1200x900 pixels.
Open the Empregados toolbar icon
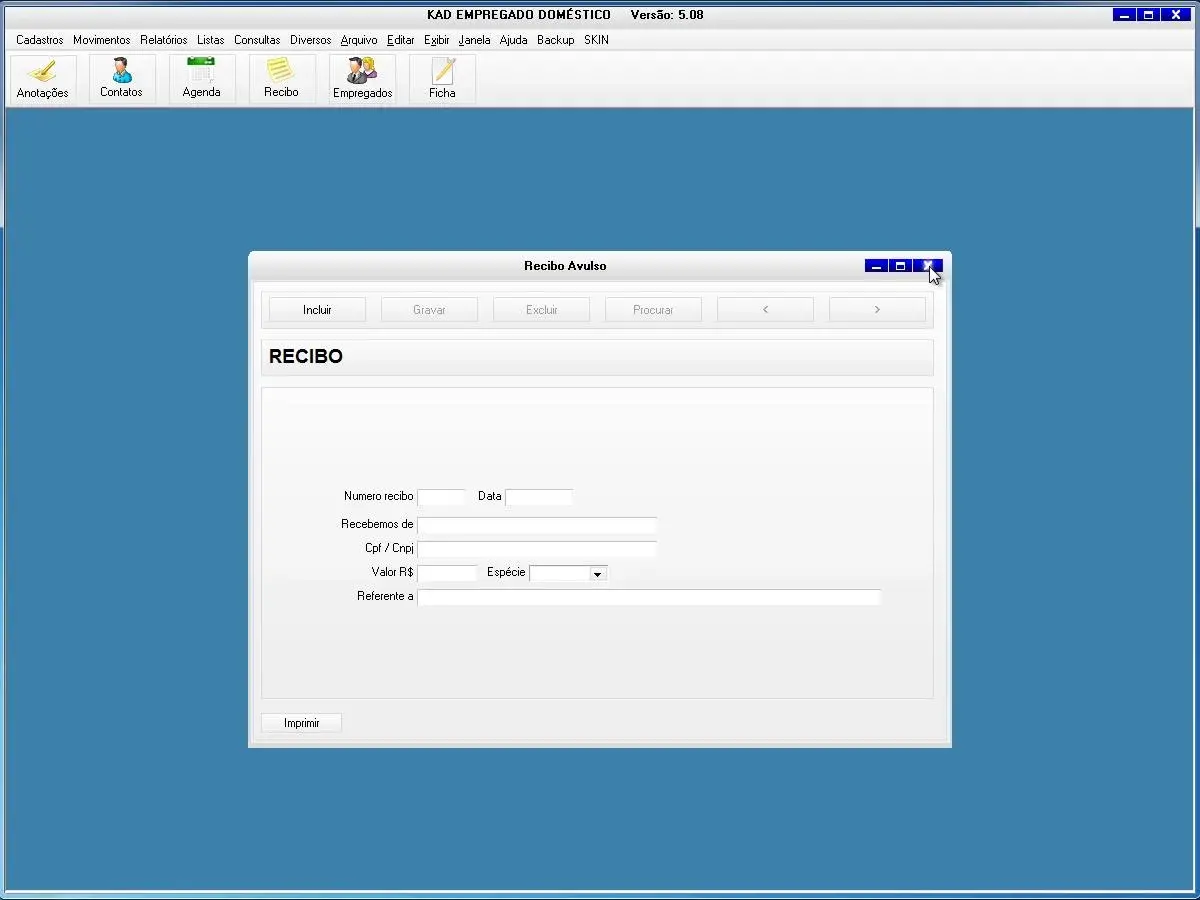[x=362, y=79]
